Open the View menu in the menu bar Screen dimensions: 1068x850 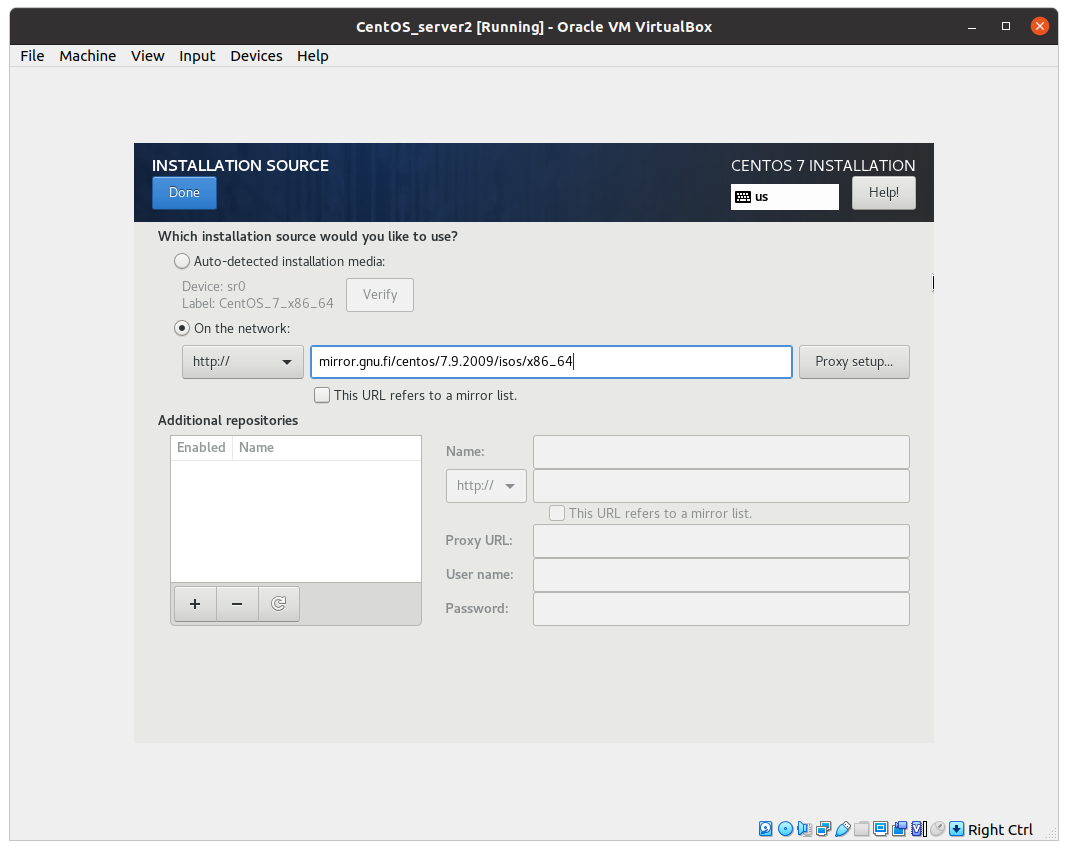147,56
